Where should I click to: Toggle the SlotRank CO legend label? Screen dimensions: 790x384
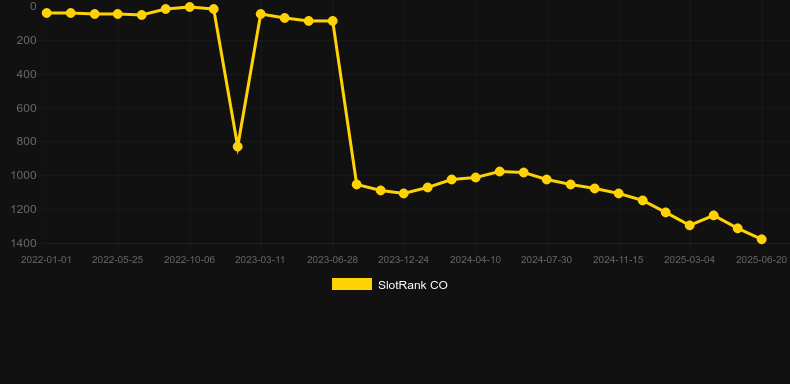coord(413,285)
